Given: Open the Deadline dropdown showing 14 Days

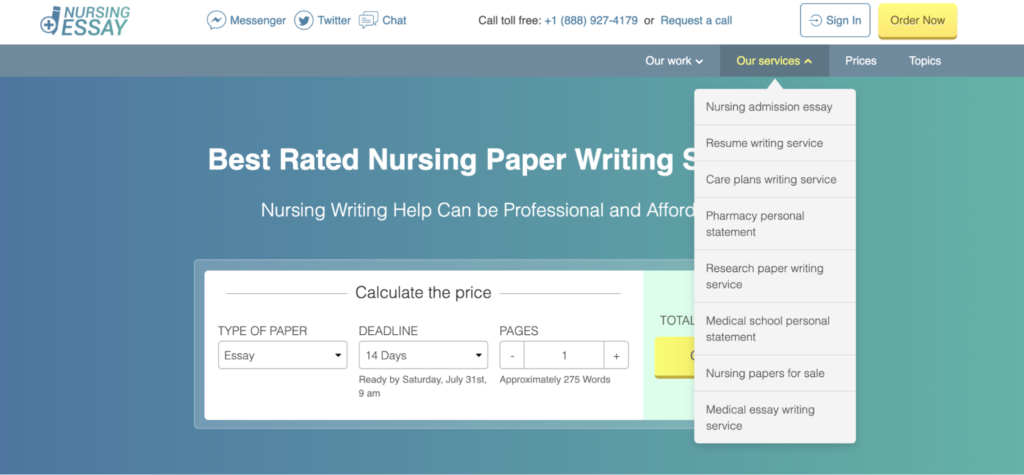Looking at the screenshot, I should coord(423,355).
